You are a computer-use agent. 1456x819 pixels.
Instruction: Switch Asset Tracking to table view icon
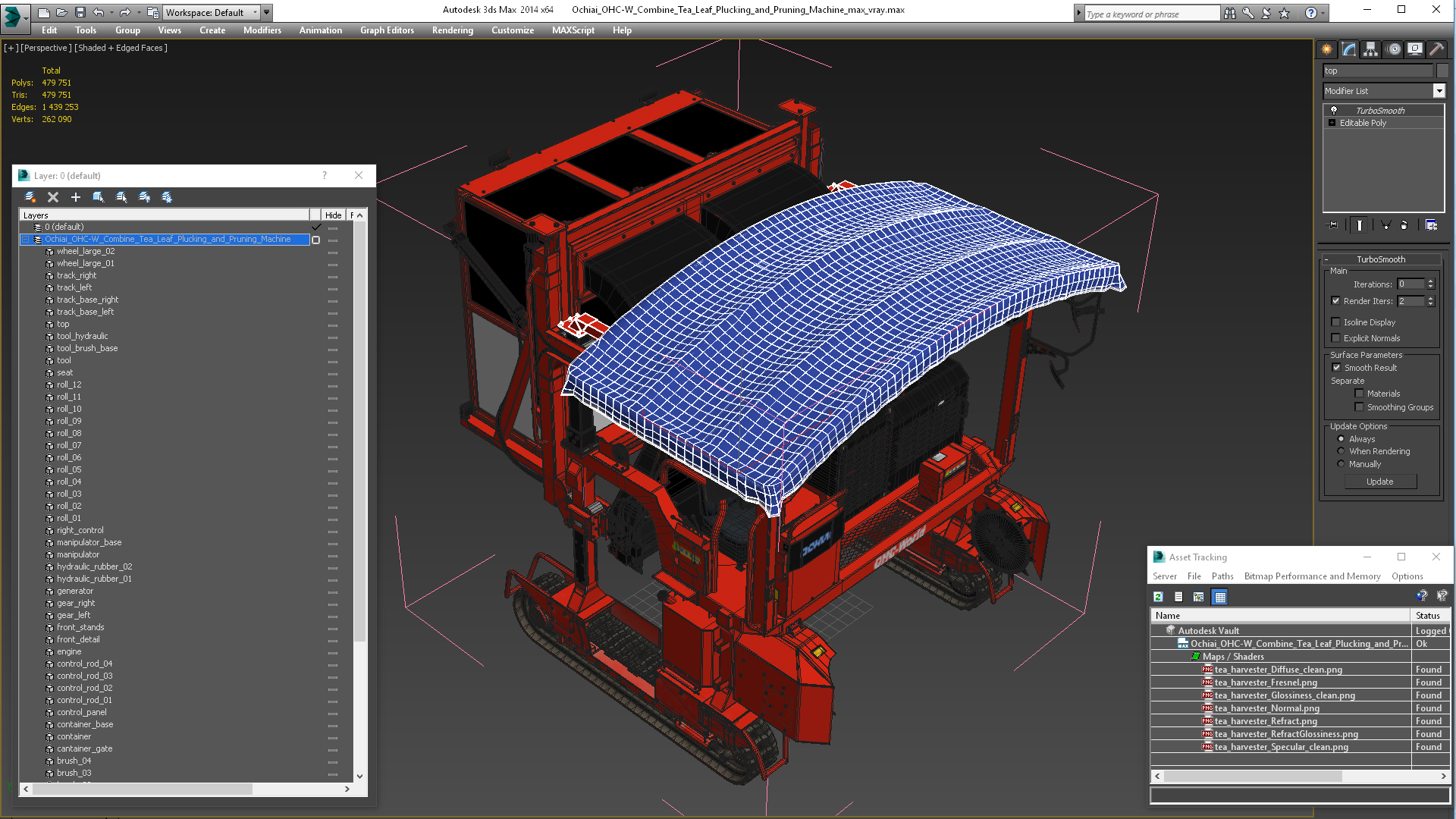(1219, 598)
